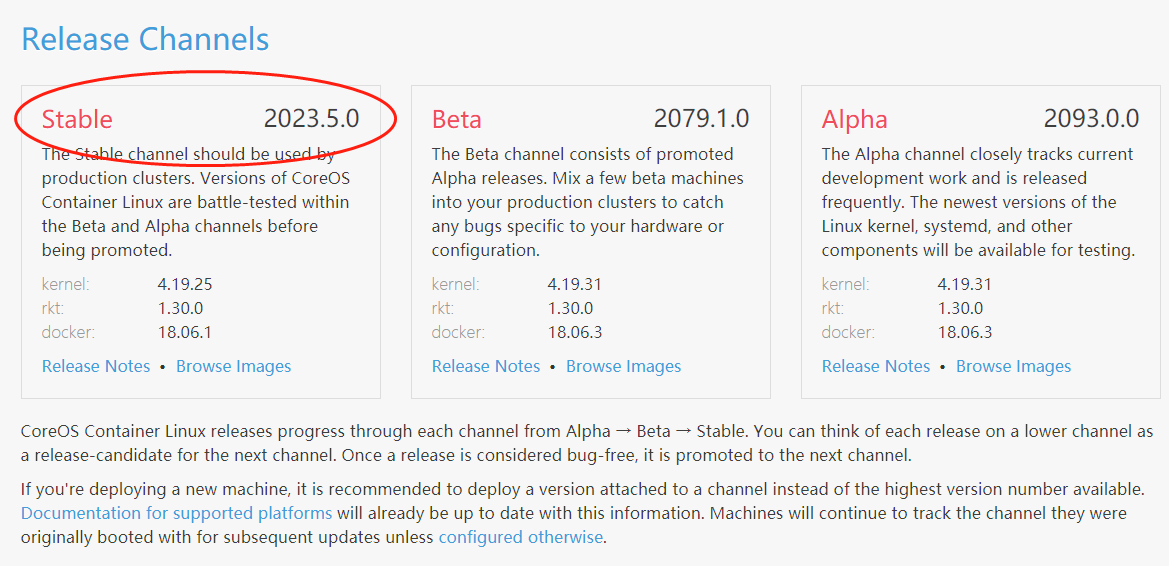
Task: Click the 'rkt:' label in Beta card
Action: [x=443, y=308]
